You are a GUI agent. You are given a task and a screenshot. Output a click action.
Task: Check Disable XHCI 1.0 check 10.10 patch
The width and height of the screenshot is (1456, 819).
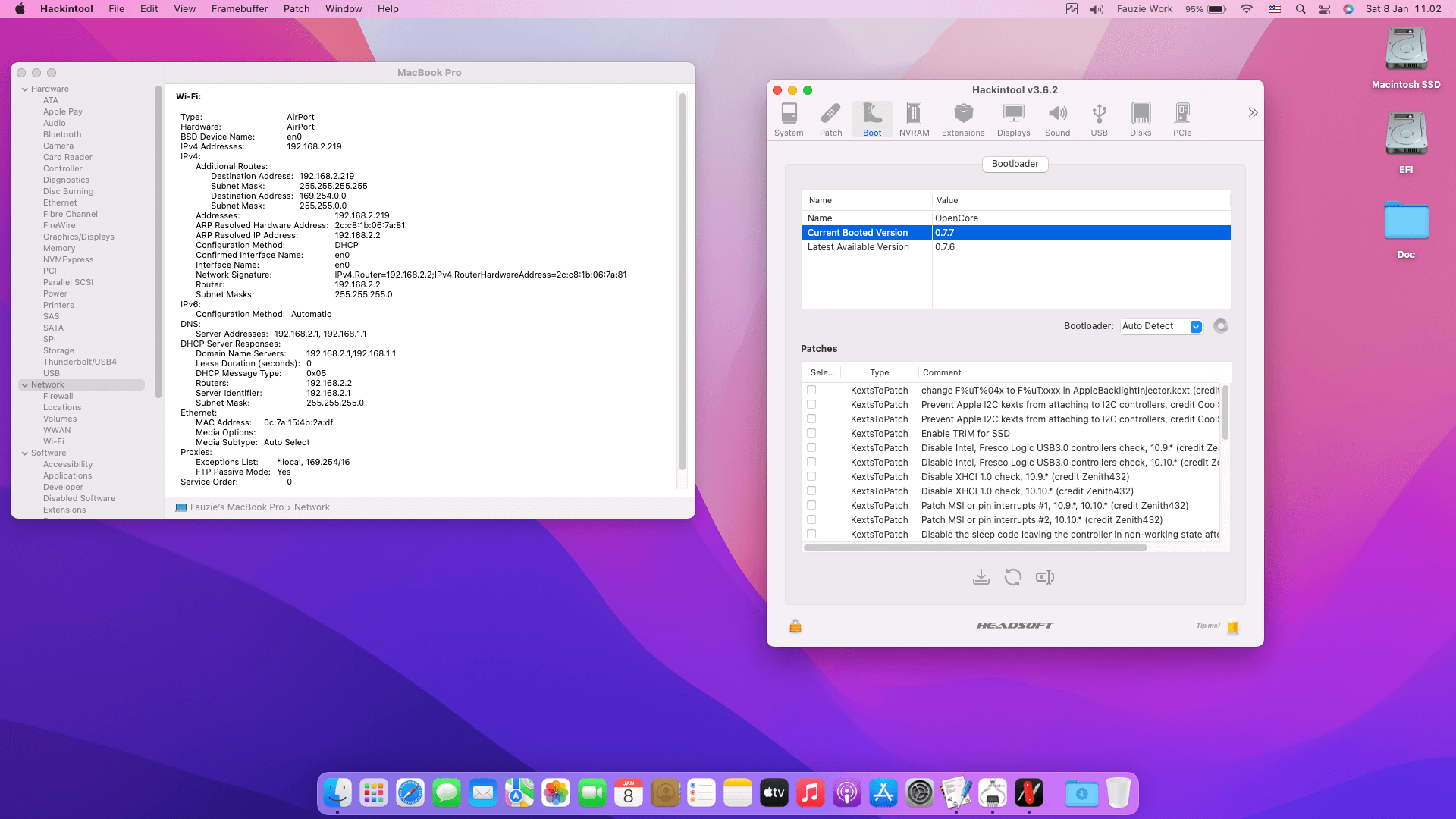811,491
